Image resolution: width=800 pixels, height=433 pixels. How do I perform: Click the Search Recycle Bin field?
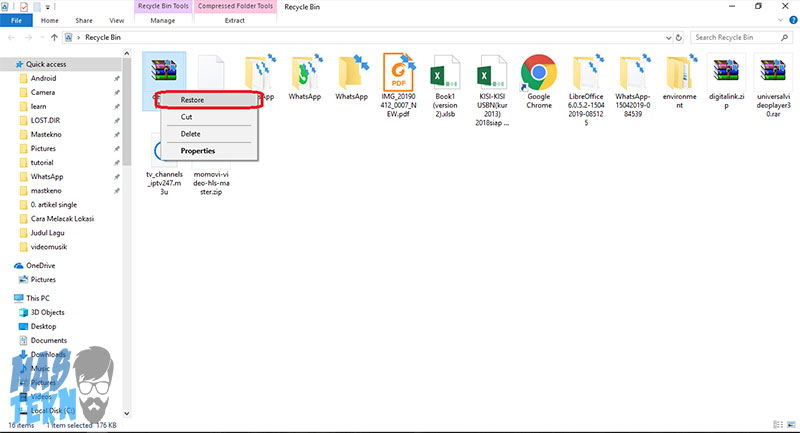pos(740,37)
